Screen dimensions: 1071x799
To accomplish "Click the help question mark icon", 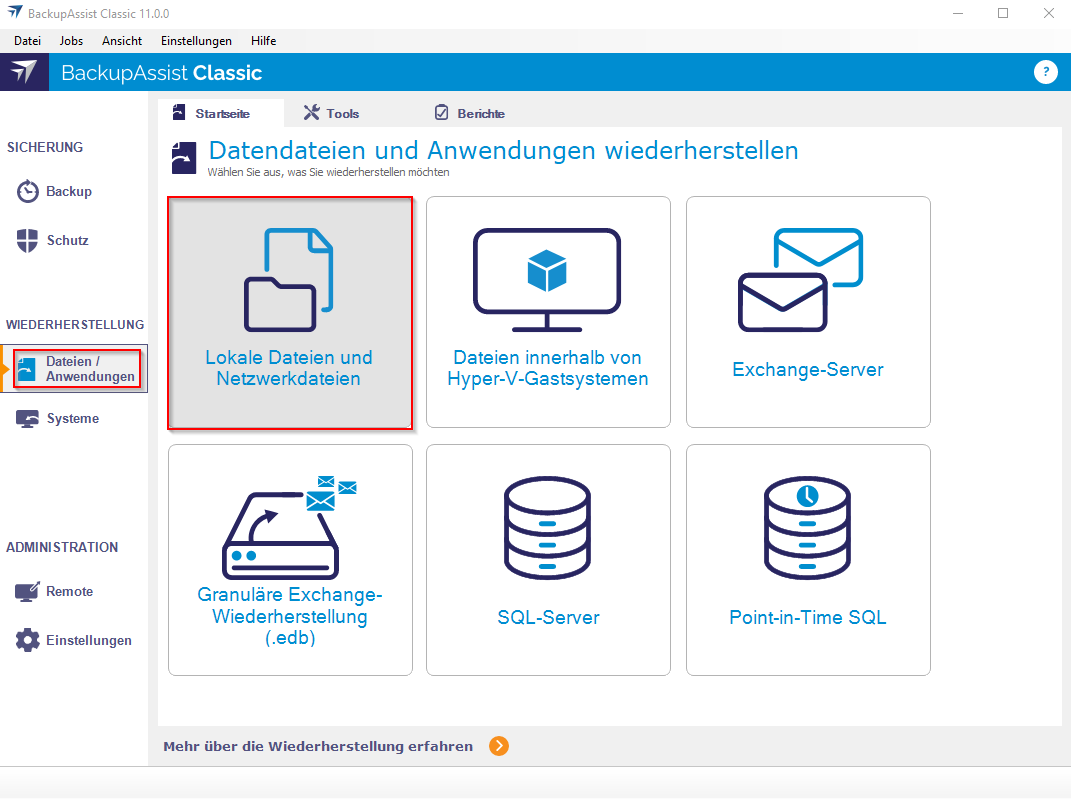I will click(1045, 72).
